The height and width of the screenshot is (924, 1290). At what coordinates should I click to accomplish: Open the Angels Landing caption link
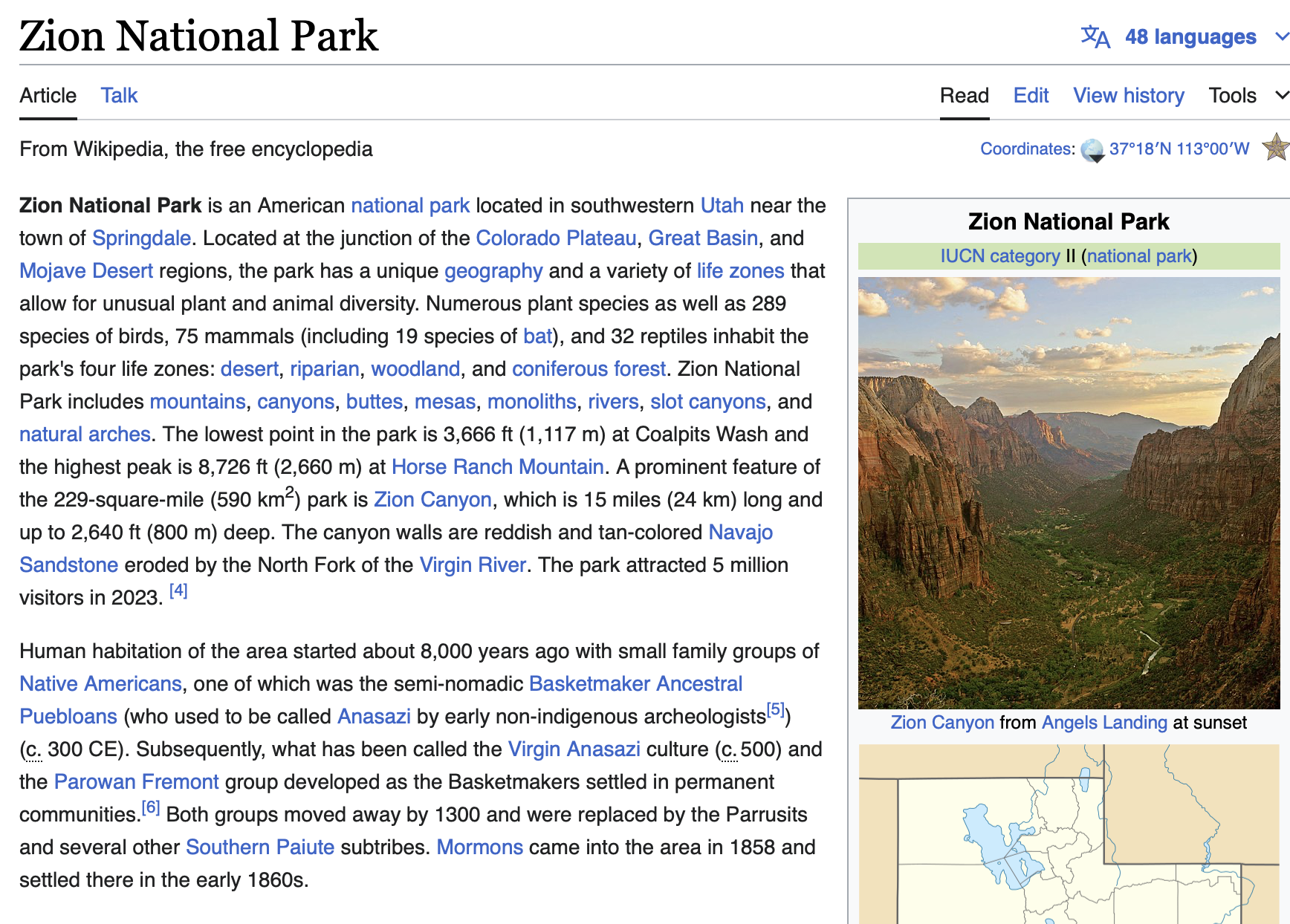[x=1104, y=722]
